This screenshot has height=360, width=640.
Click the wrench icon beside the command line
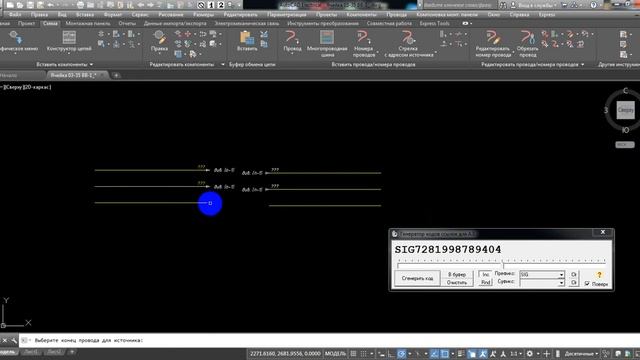(14, 340)
